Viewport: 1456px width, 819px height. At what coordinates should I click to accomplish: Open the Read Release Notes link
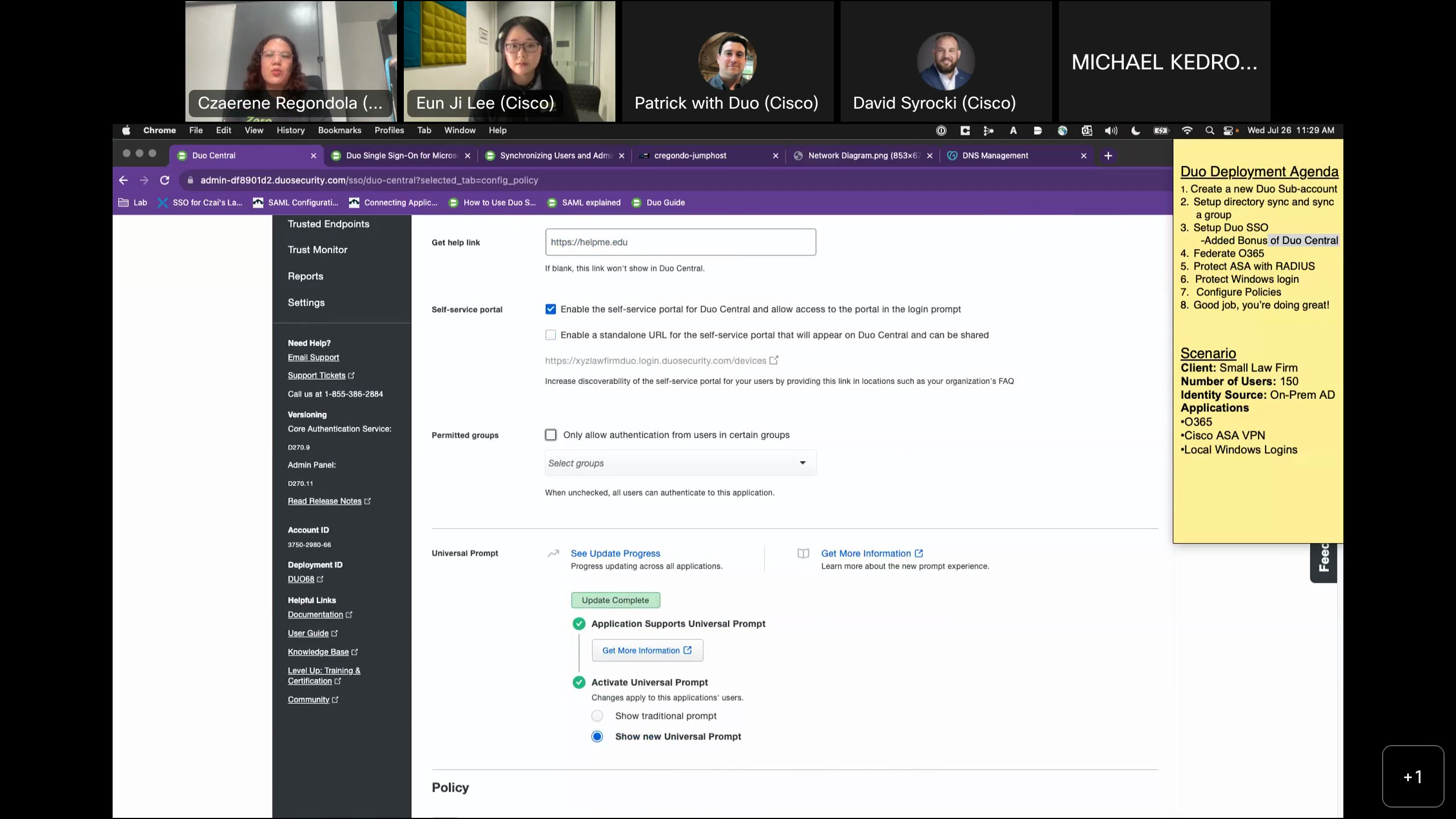(325, 501)
